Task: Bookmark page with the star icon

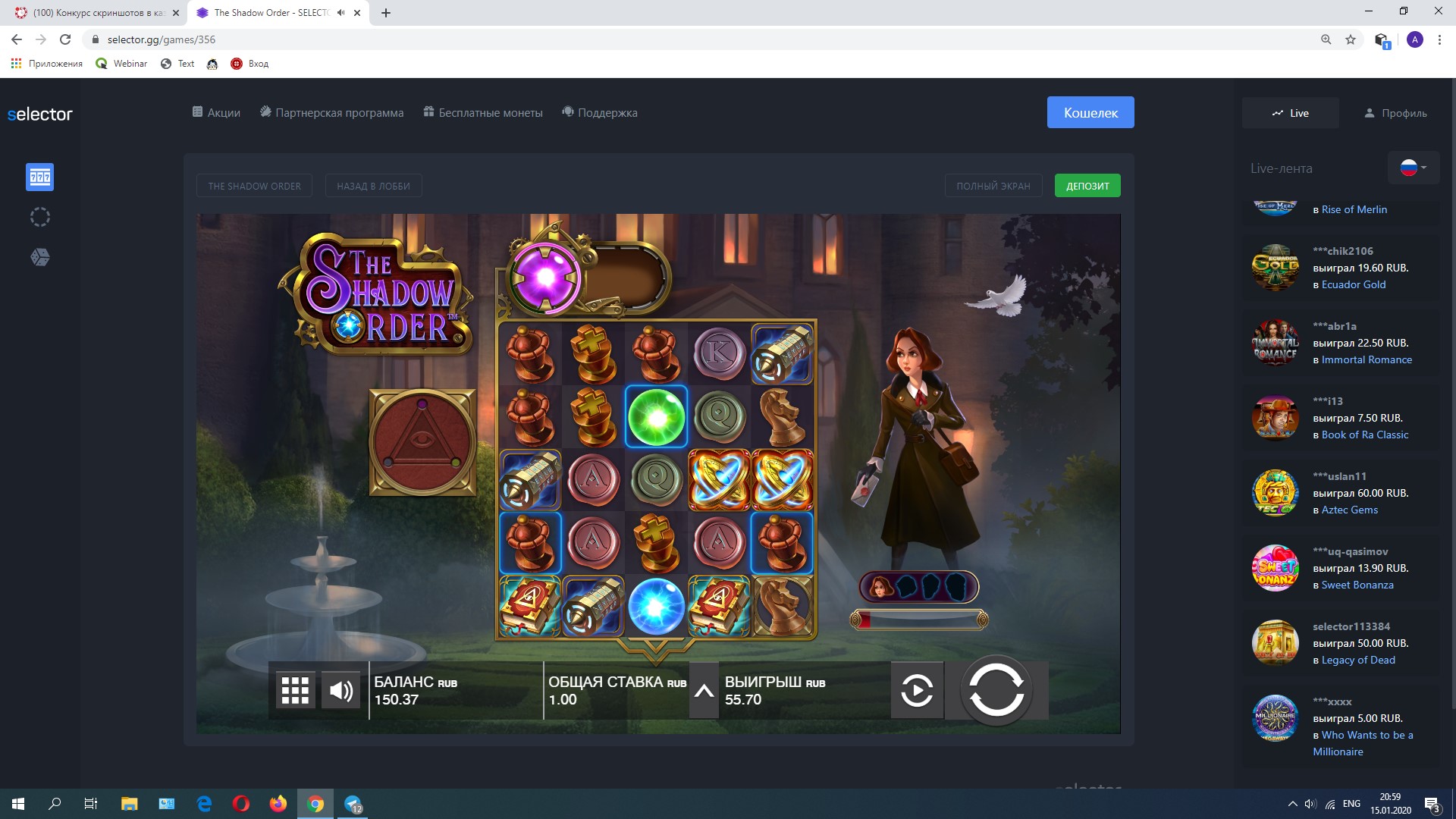Action: pos(1350,39)
